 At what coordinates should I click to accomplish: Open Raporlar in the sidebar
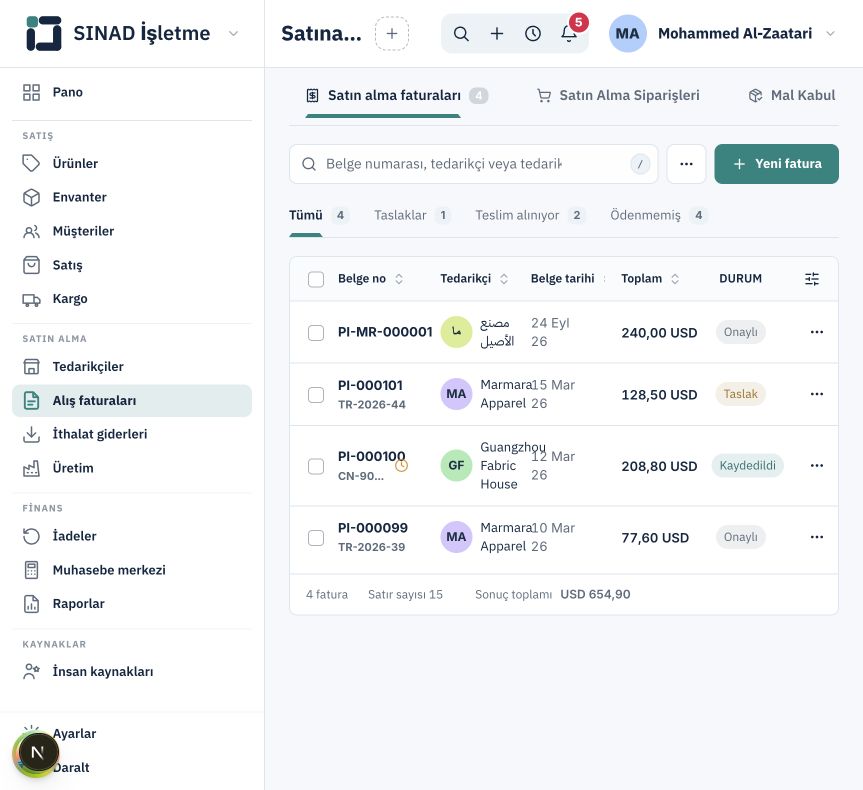click(132, 604)
